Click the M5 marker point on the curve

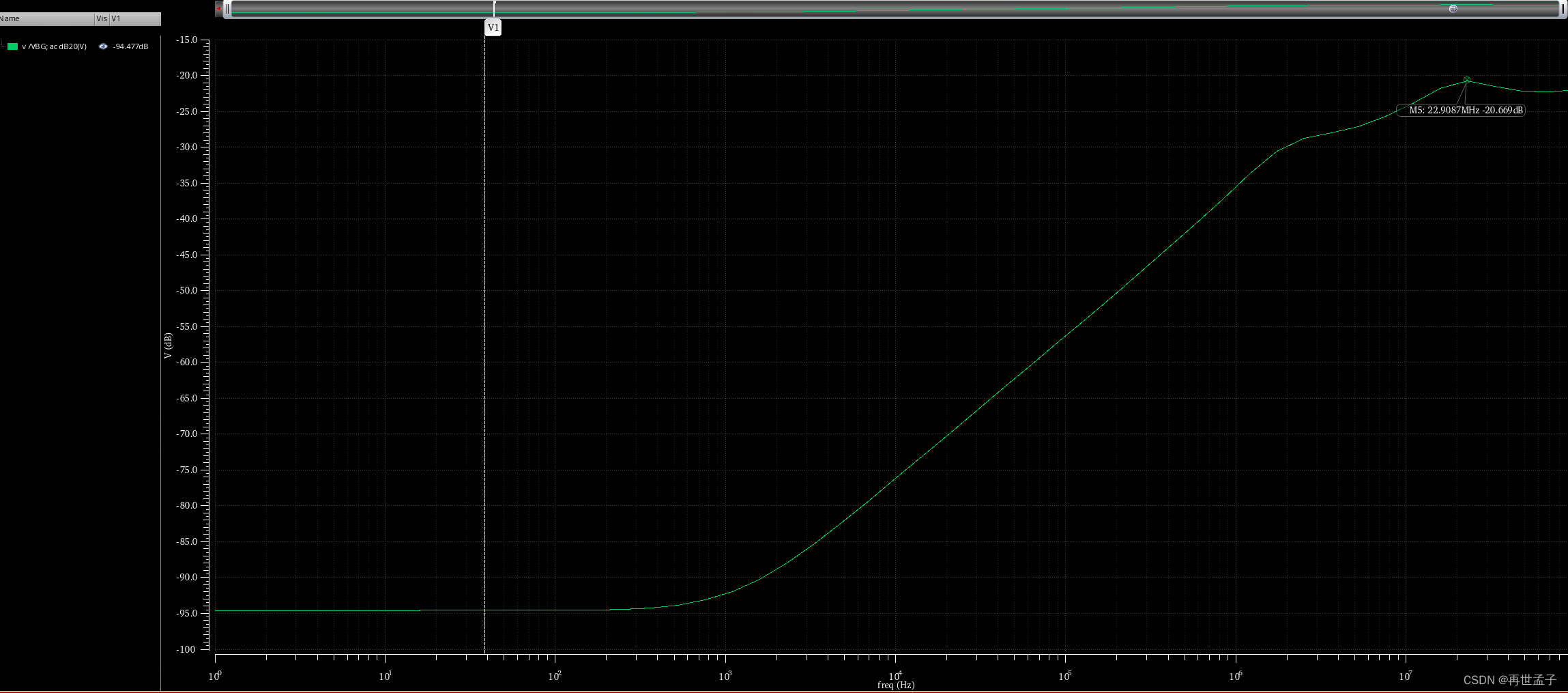tap(1467, 80)
